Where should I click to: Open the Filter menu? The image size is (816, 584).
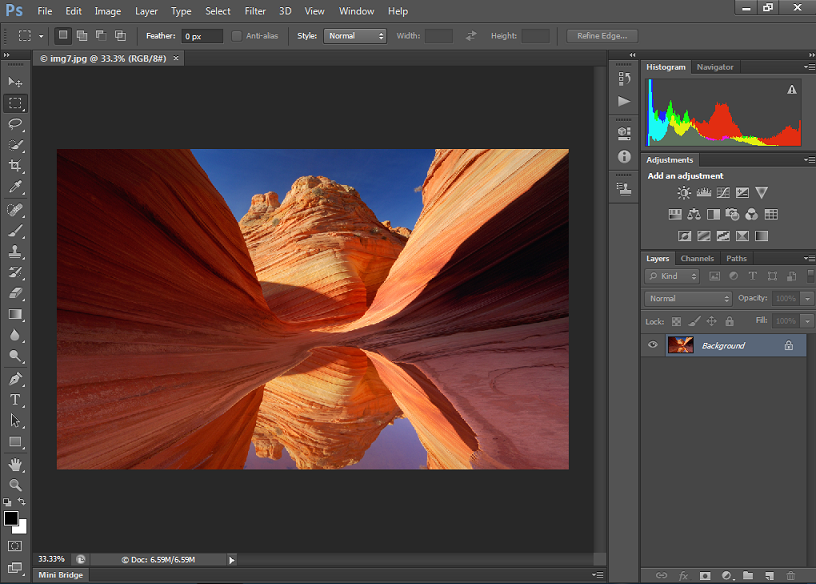(255, 11)
